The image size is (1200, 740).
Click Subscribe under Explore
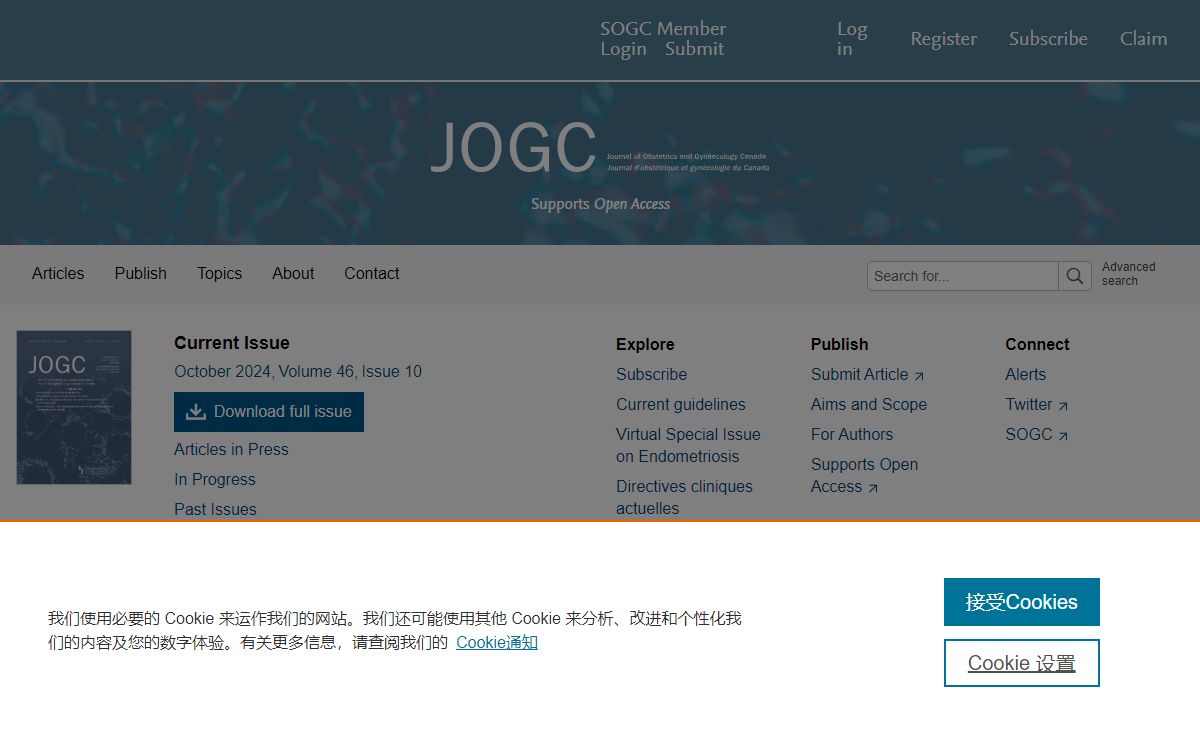pyautogui.click(x=651, y=374)
